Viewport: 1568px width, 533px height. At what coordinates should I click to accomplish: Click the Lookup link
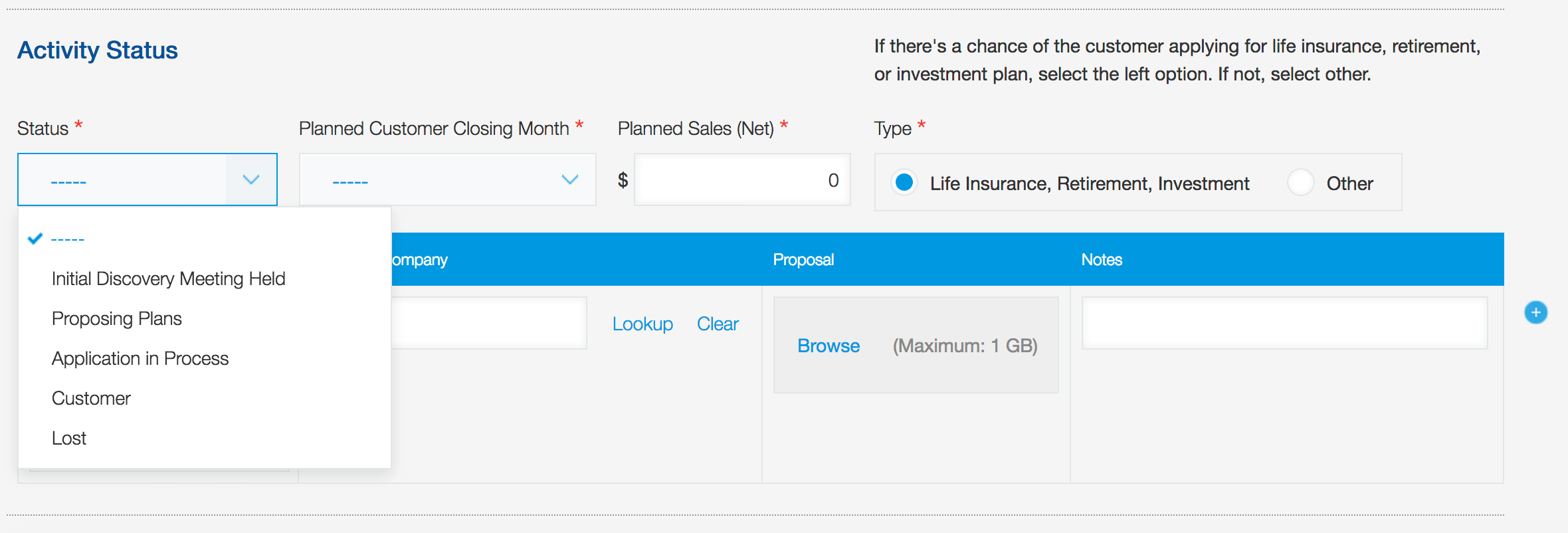click(642, 324)
